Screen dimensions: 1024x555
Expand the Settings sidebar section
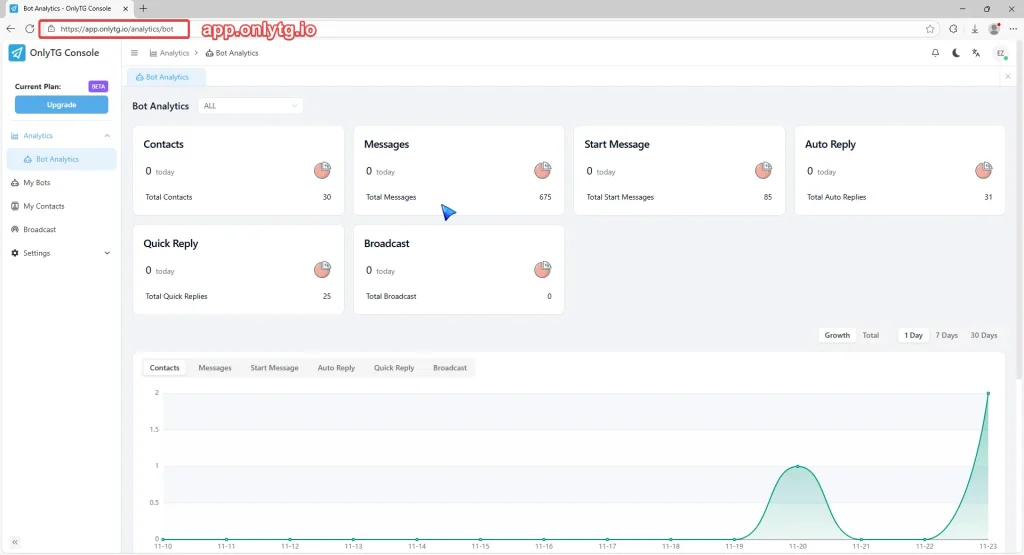coord(107,253)
